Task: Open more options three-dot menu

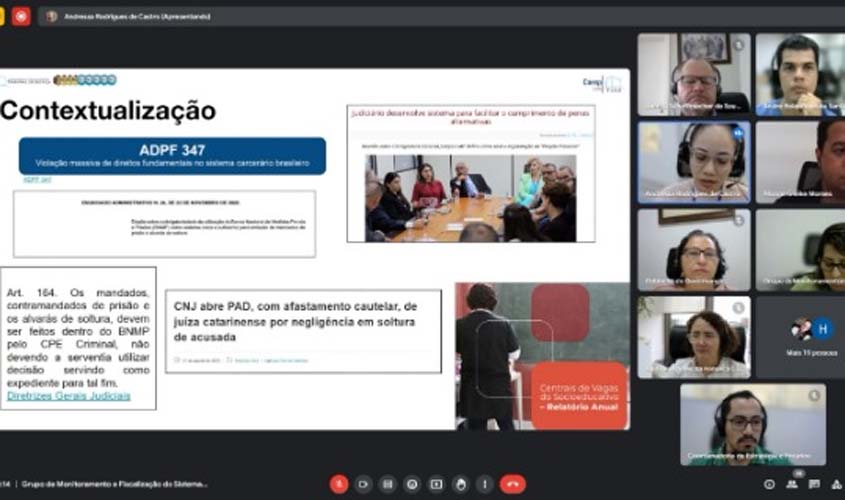Action: [483, 484]
